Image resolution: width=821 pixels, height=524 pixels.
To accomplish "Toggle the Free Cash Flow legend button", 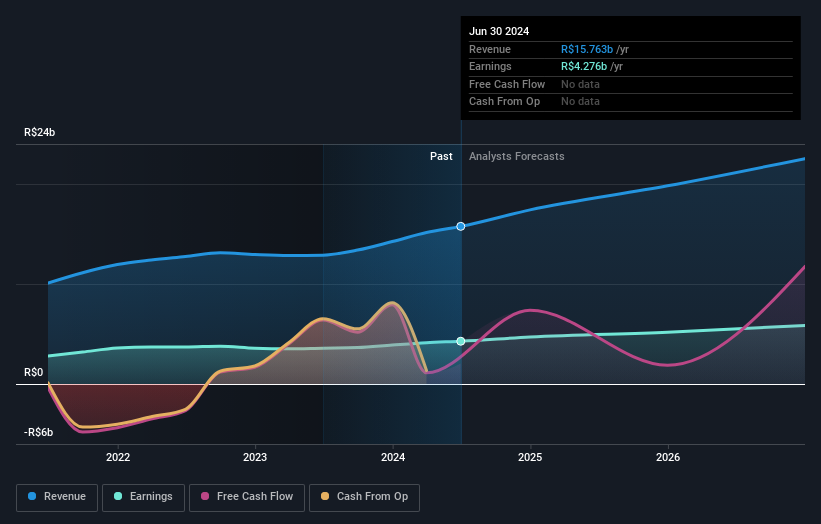I will (x=247, y=497).
